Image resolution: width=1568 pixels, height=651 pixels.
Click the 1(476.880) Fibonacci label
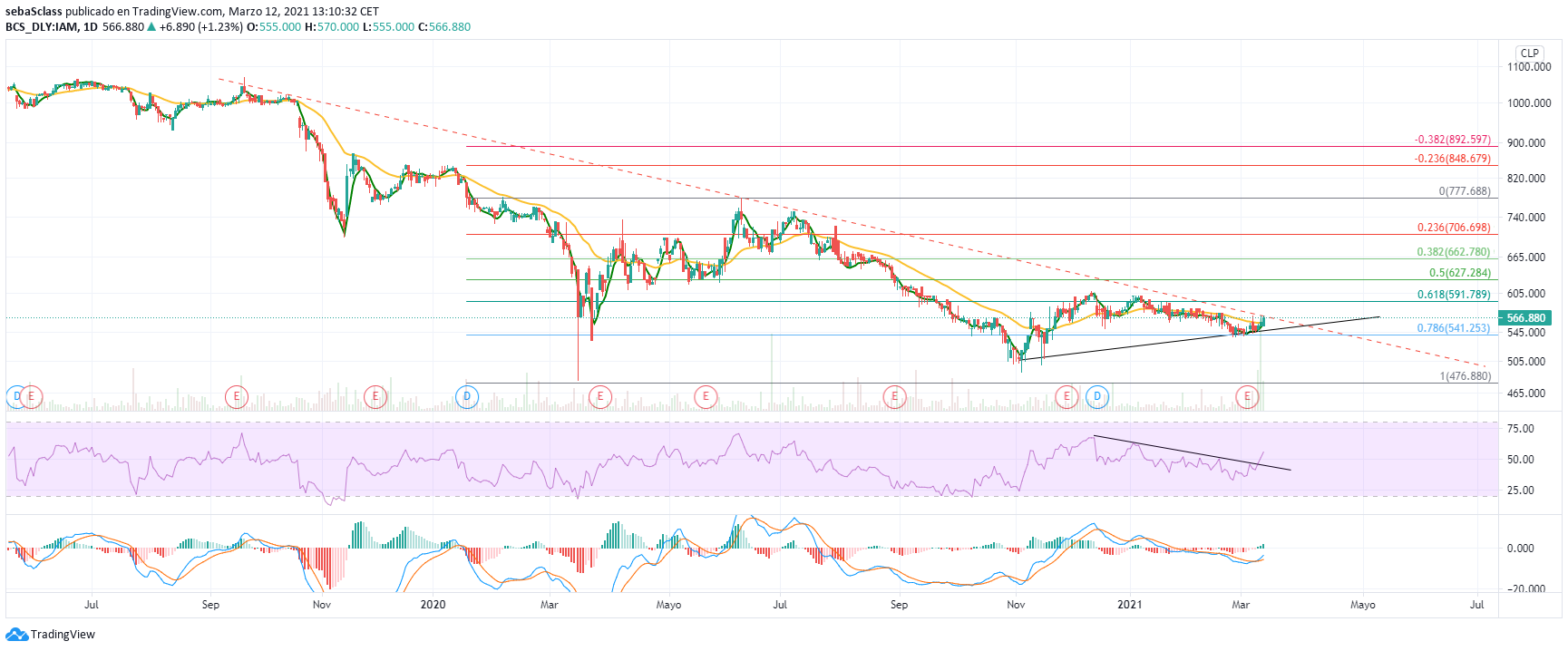pyautogui.click(x=1466, y=376)
